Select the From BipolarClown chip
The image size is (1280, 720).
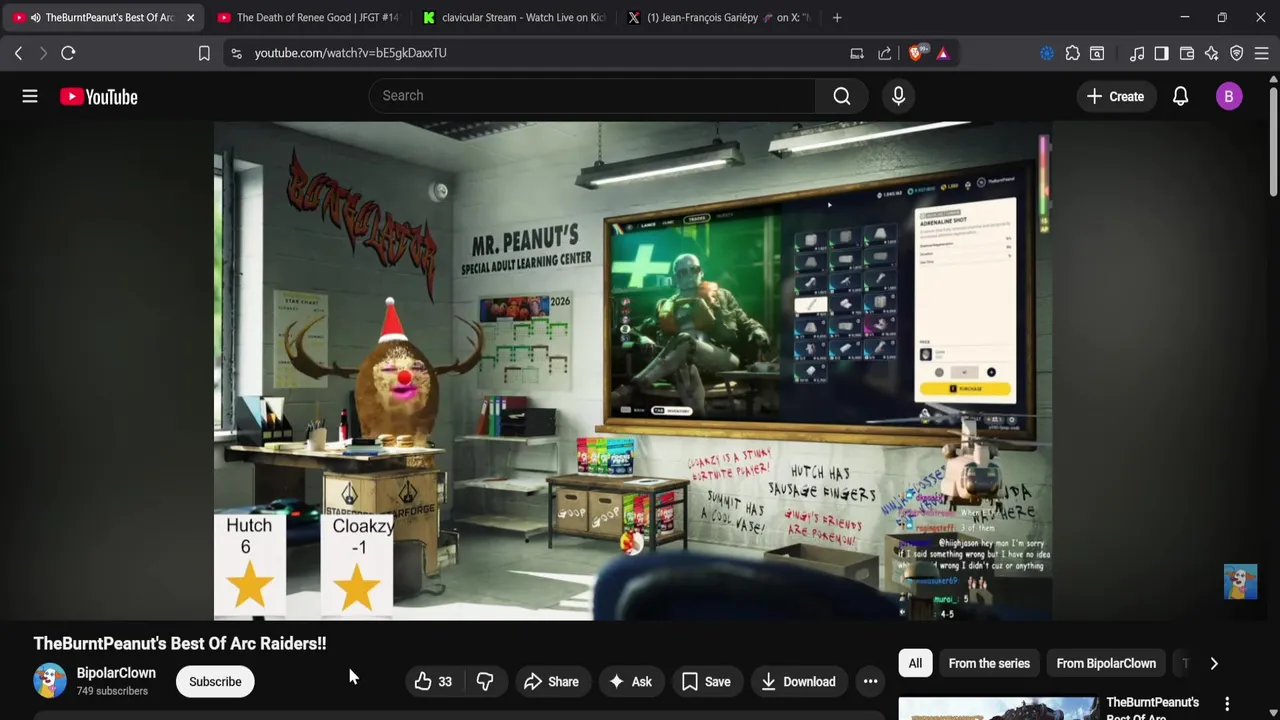1106,663
